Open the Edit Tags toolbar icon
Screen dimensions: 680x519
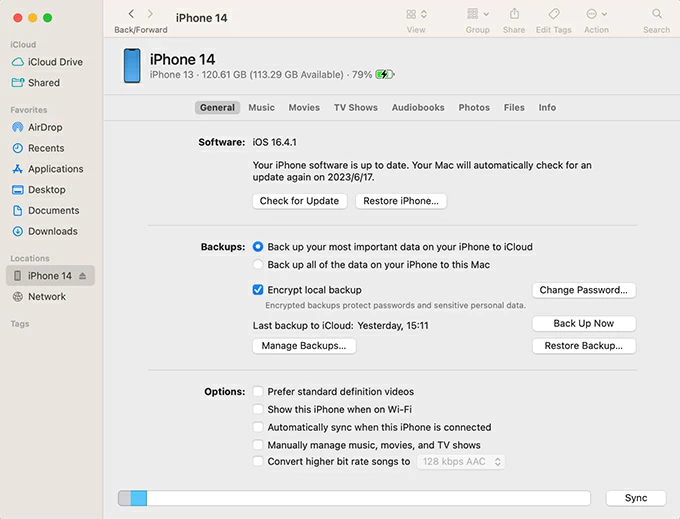coord(553,14)
